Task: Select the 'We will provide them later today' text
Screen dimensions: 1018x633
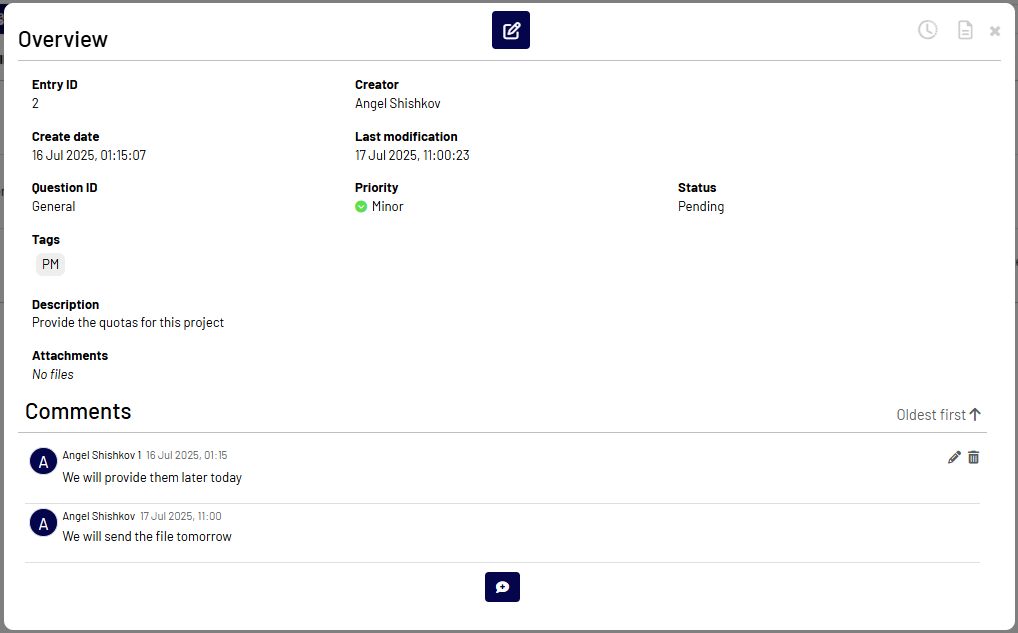Action: tap(152, 477)
